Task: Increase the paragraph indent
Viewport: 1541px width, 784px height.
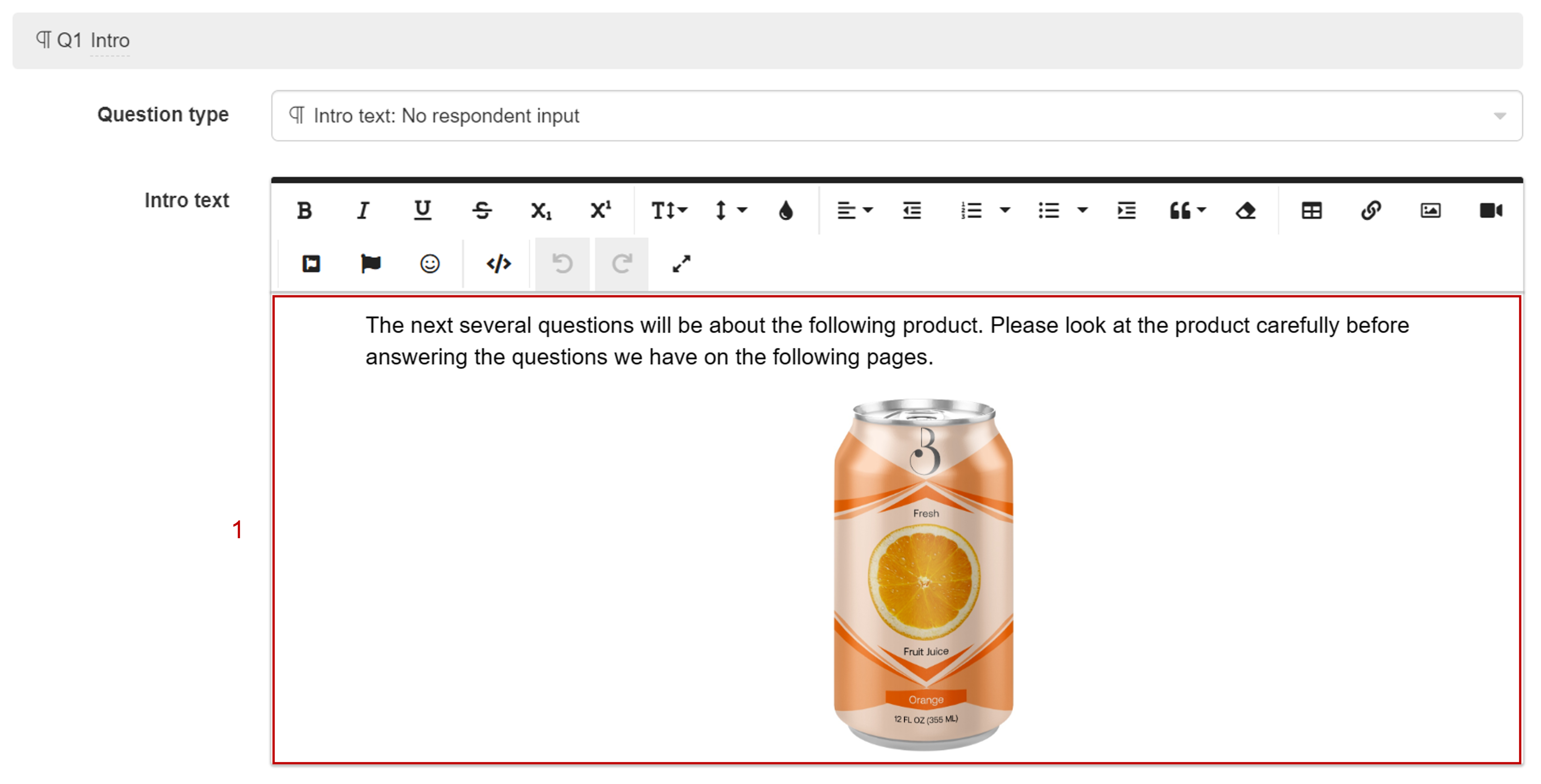Action: pos(1126,210)
